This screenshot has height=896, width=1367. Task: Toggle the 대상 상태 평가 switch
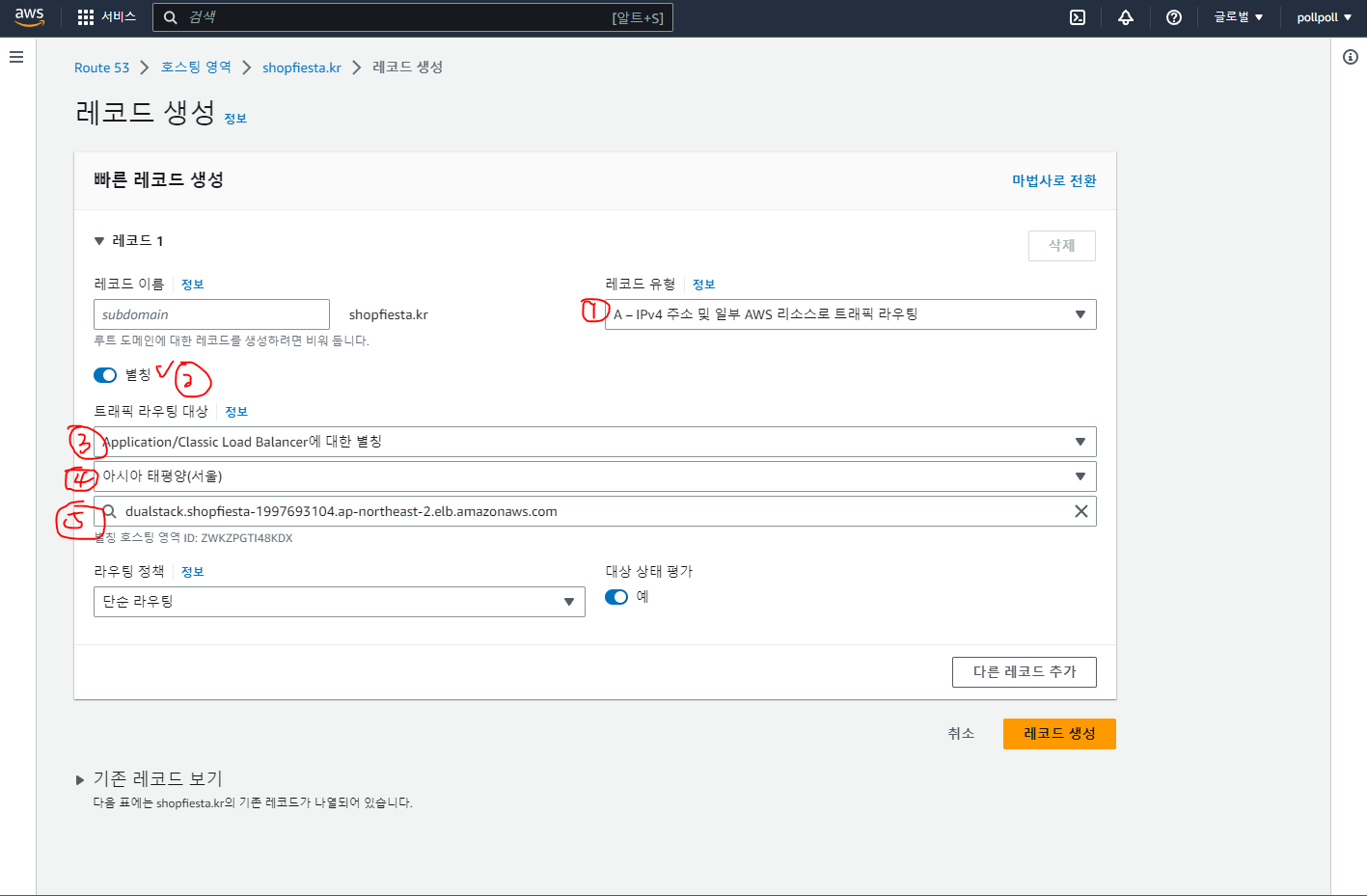point(616,597)
